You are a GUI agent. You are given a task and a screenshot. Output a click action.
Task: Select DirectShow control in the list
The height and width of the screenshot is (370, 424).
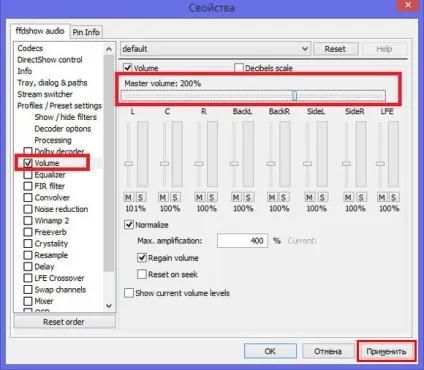point(50,60)
